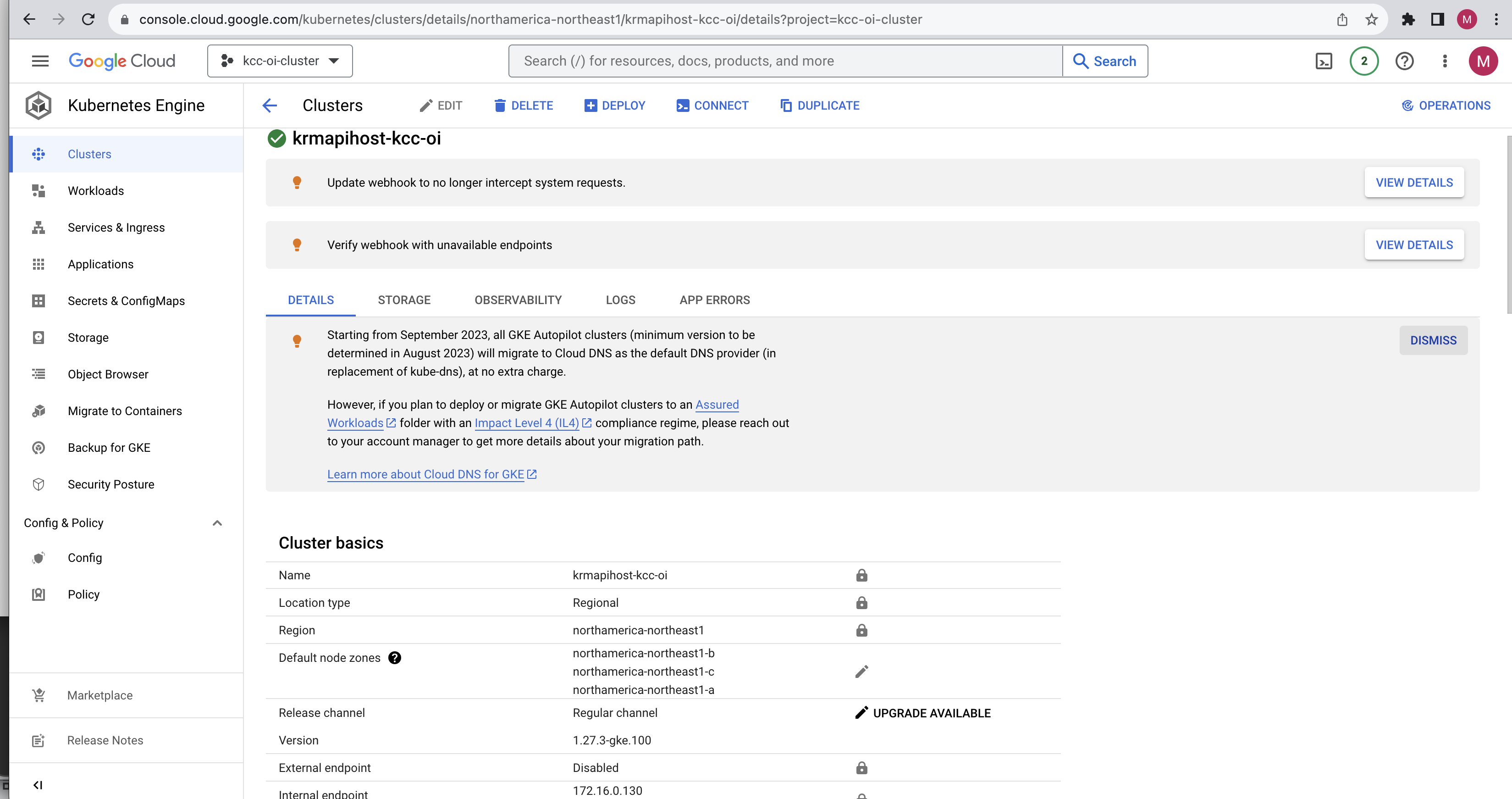
Task: Open the Workloads section in sidebar
Action: click(x=96, y=190)
